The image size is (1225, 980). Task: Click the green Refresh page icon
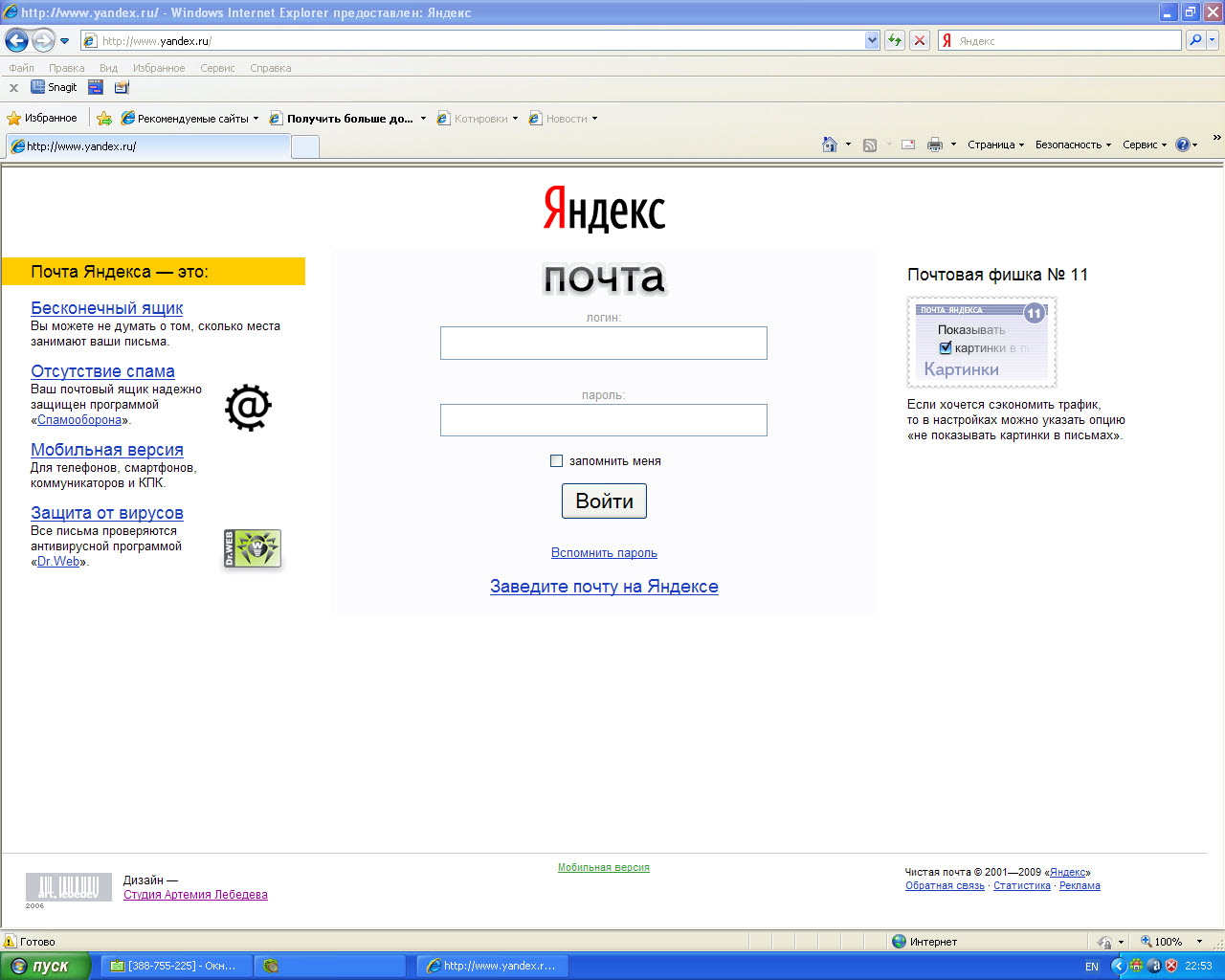point(895,40)
